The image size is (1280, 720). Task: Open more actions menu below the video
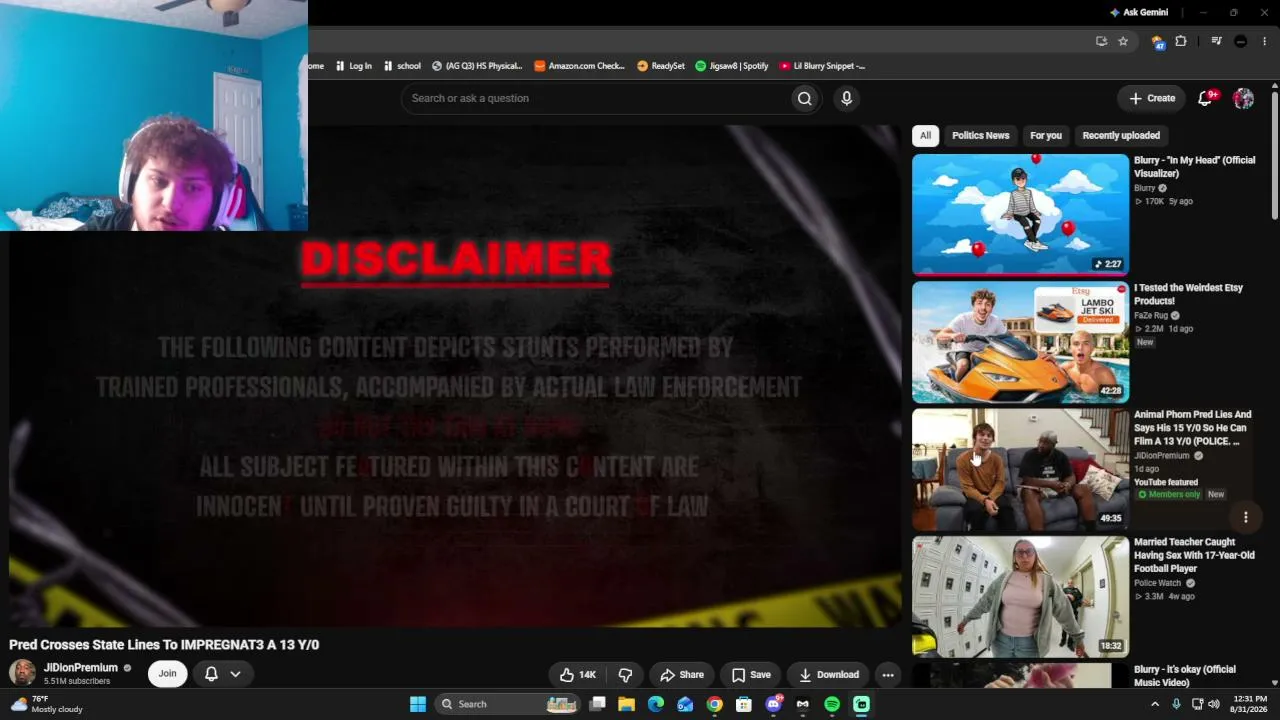tap(887, 675)
